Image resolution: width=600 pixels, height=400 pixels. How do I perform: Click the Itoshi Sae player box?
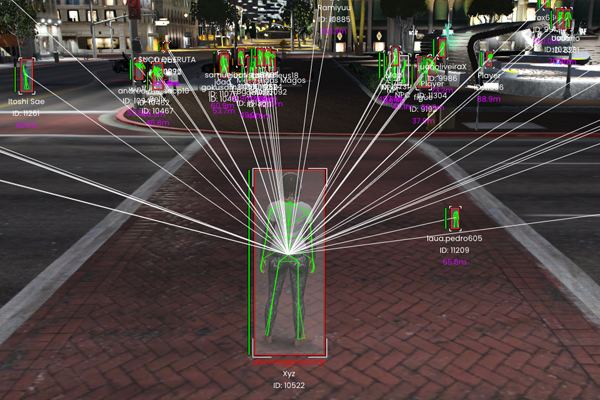[25, 77]
